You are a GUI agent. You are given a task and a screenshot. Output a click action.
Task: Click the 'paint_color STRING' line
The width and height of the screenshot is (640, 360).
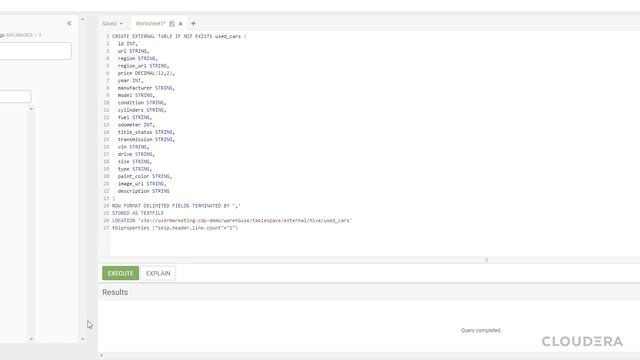(x=145, y=176)
